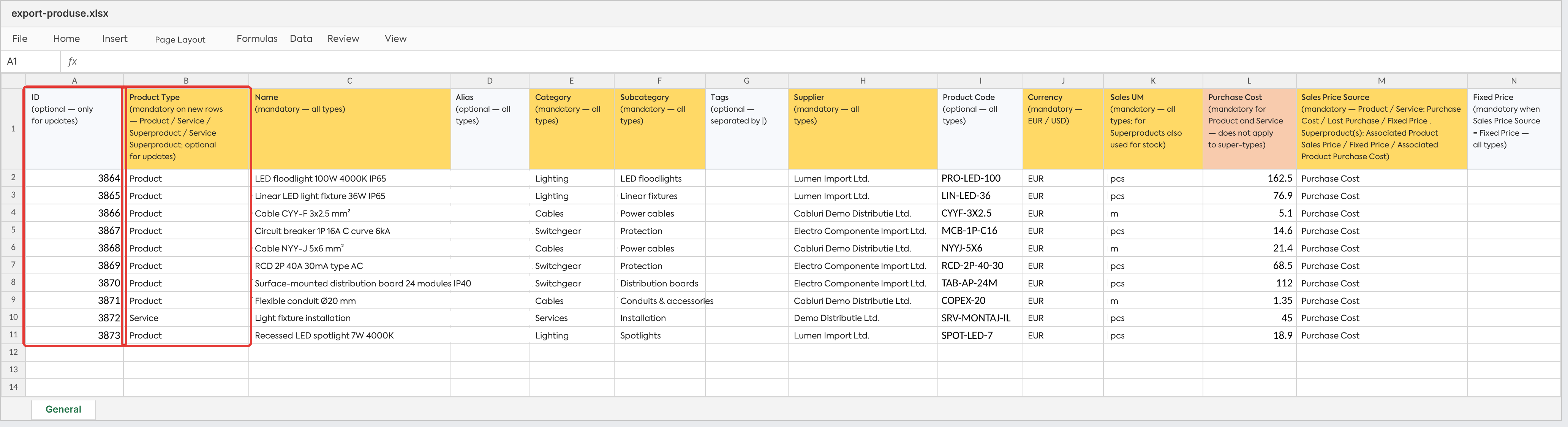Screen dimensions: 1568x427
Task: Select column D header
Action: [x=490, y=81]
